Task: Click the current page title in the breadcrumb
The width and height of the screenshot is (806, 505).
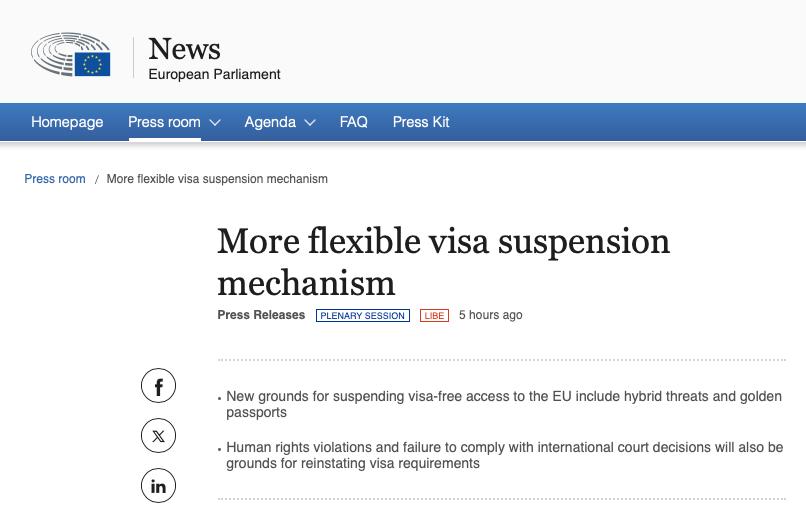Action: [217, 179]
